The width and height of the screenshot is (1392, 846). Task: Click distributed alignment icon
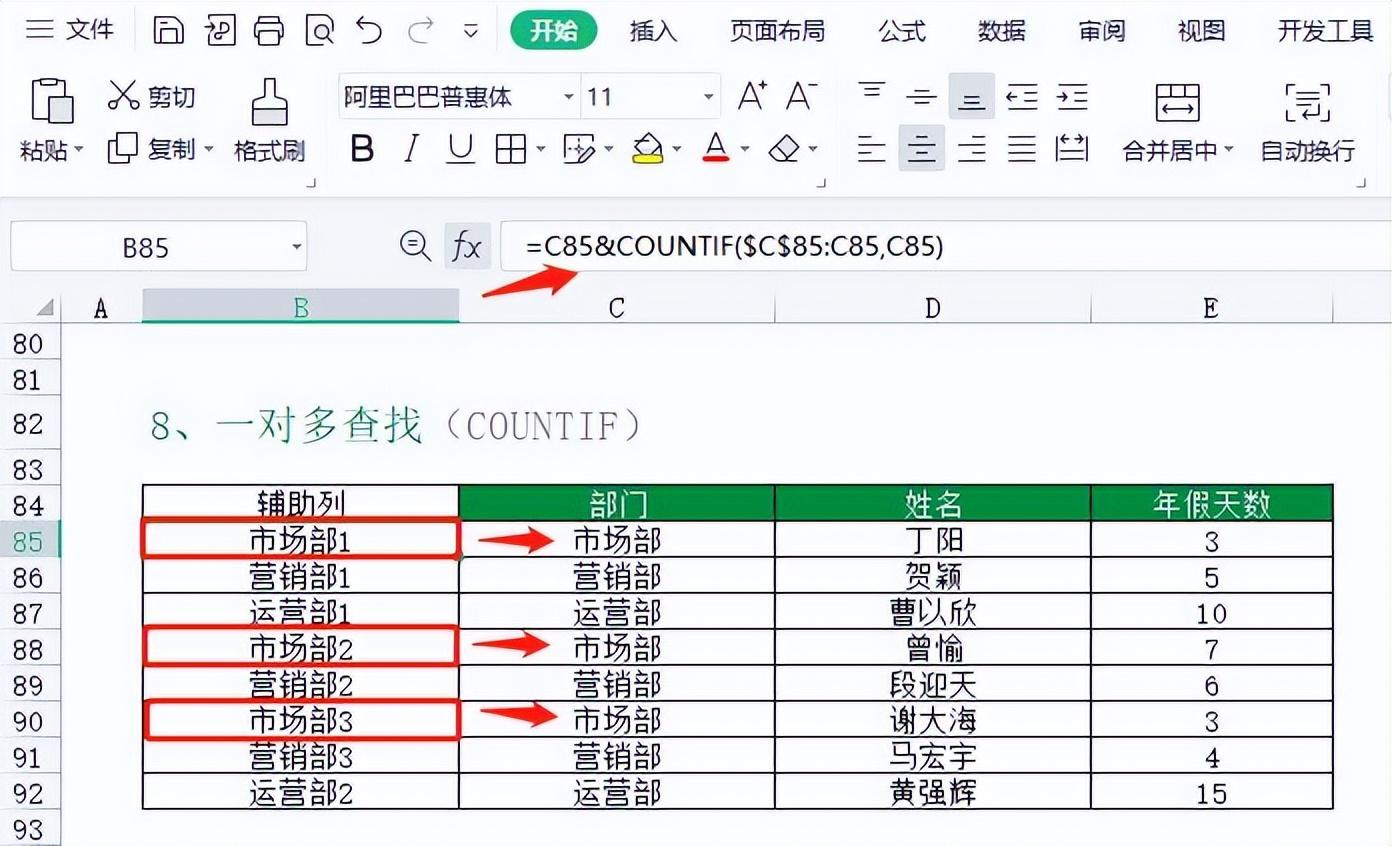click(x=1072, y=150)
